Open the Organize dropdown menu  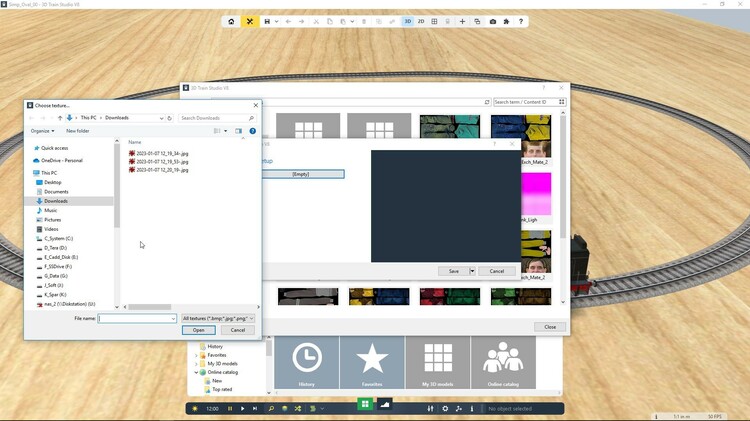coord(42,131)
